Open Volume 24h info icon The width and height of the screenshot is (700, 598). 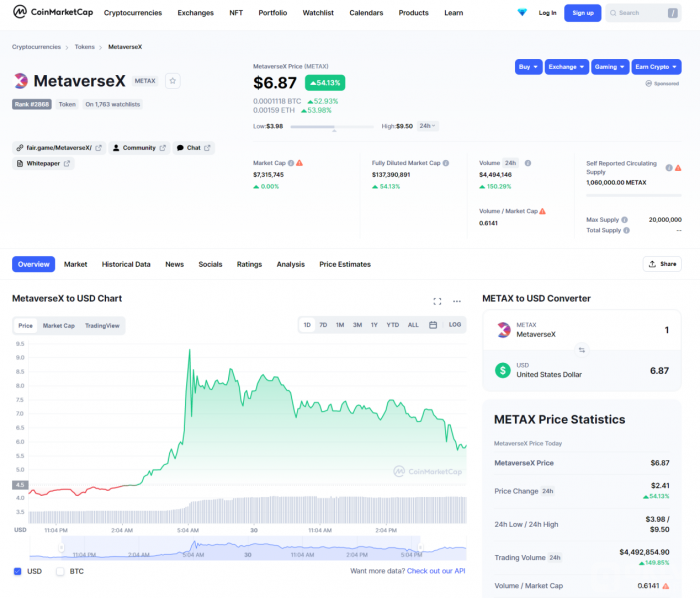tap(528, 163)
